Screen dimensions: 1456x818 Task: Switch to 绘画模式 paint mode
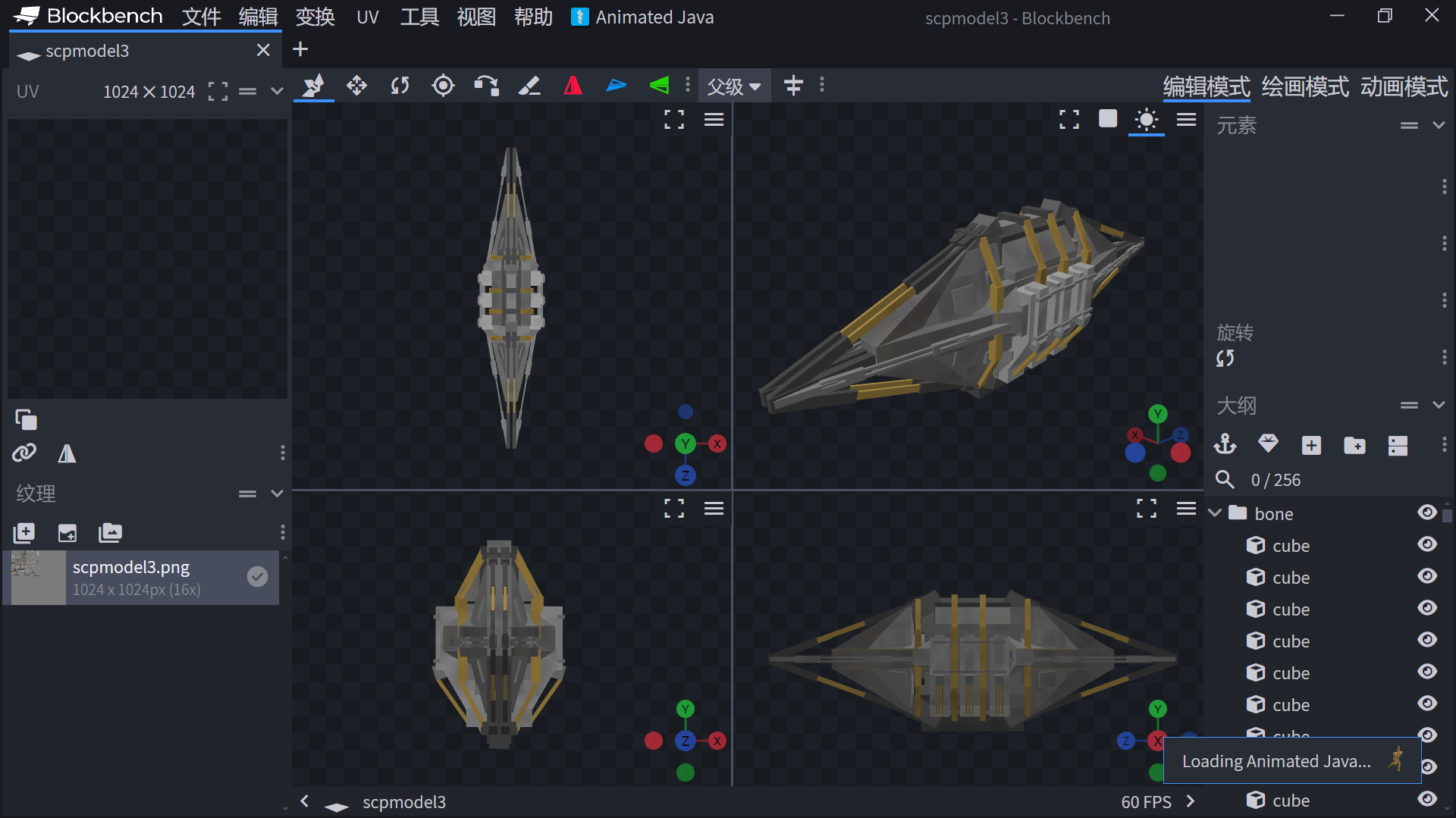pos(1304,86)
